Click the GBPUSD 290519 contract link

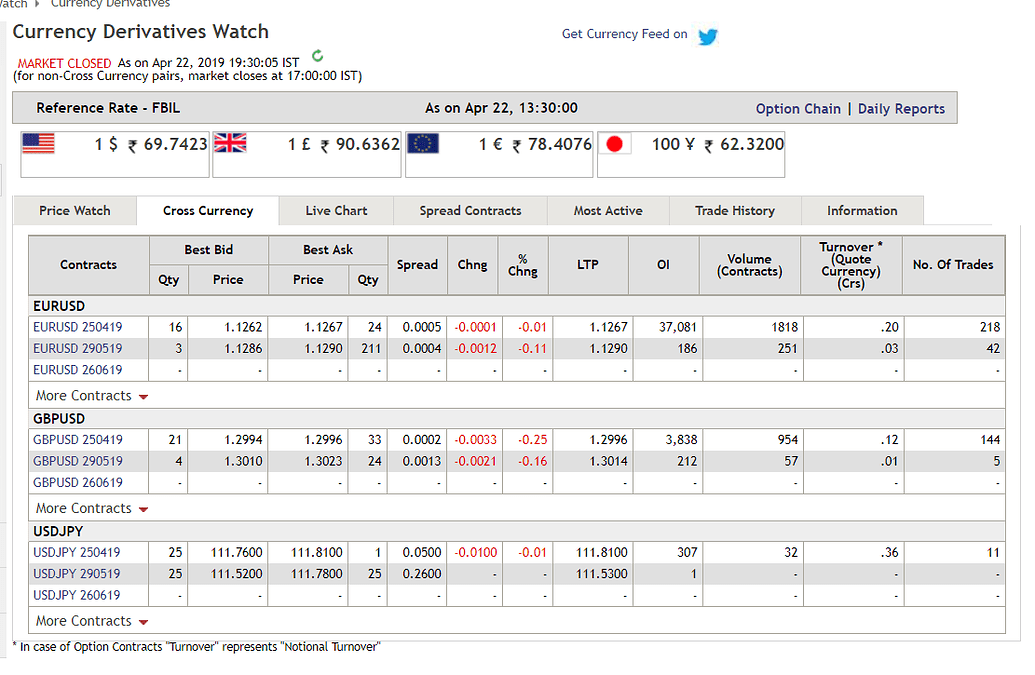pos(78,461)
